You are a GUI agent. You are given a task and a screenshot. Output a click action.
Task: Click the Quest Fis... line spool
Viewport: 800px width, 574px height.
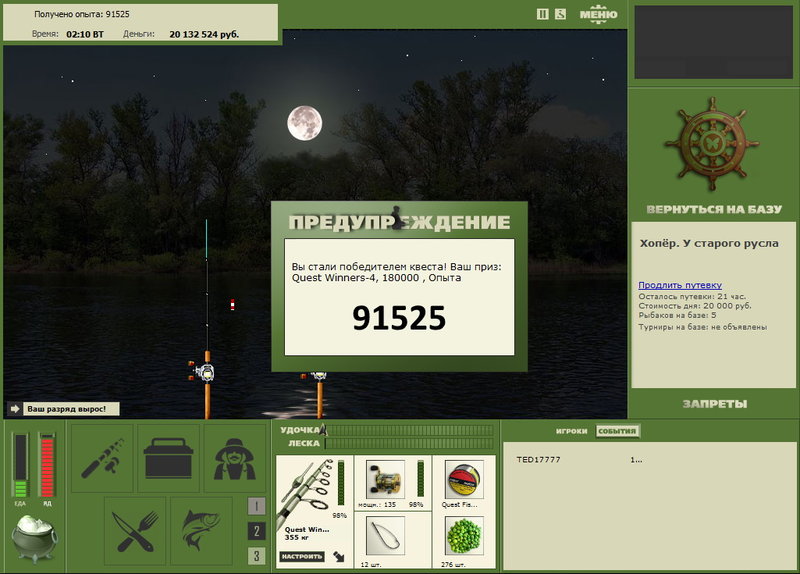464,480
